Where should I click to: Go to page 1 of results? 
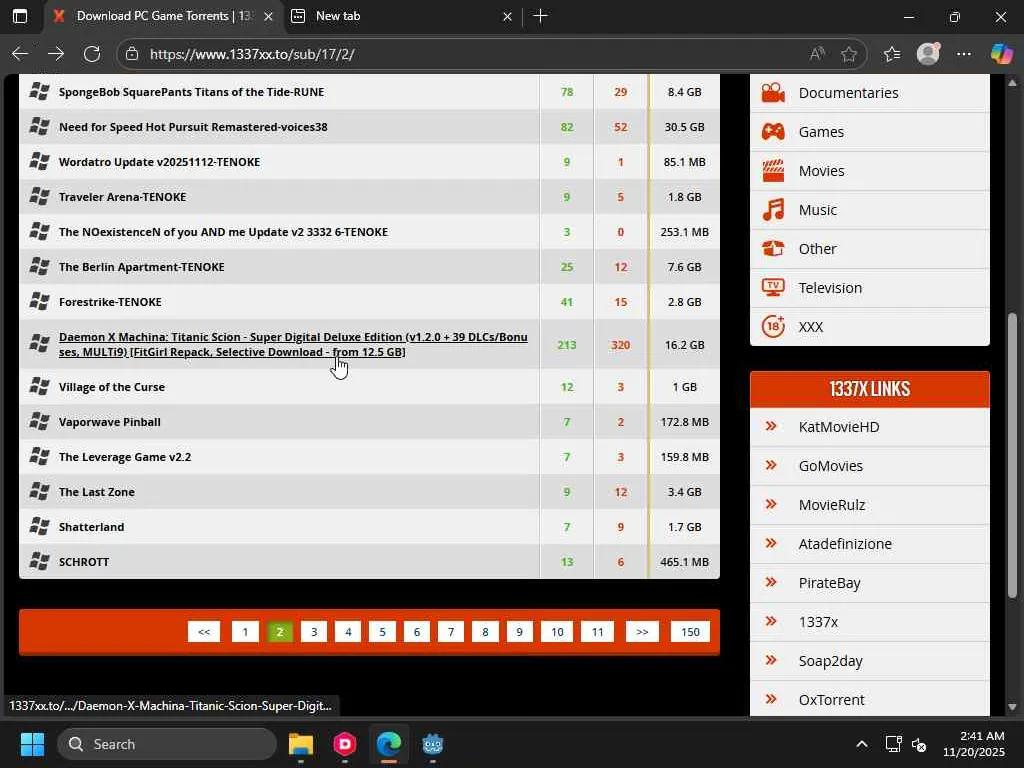point(246,632)
